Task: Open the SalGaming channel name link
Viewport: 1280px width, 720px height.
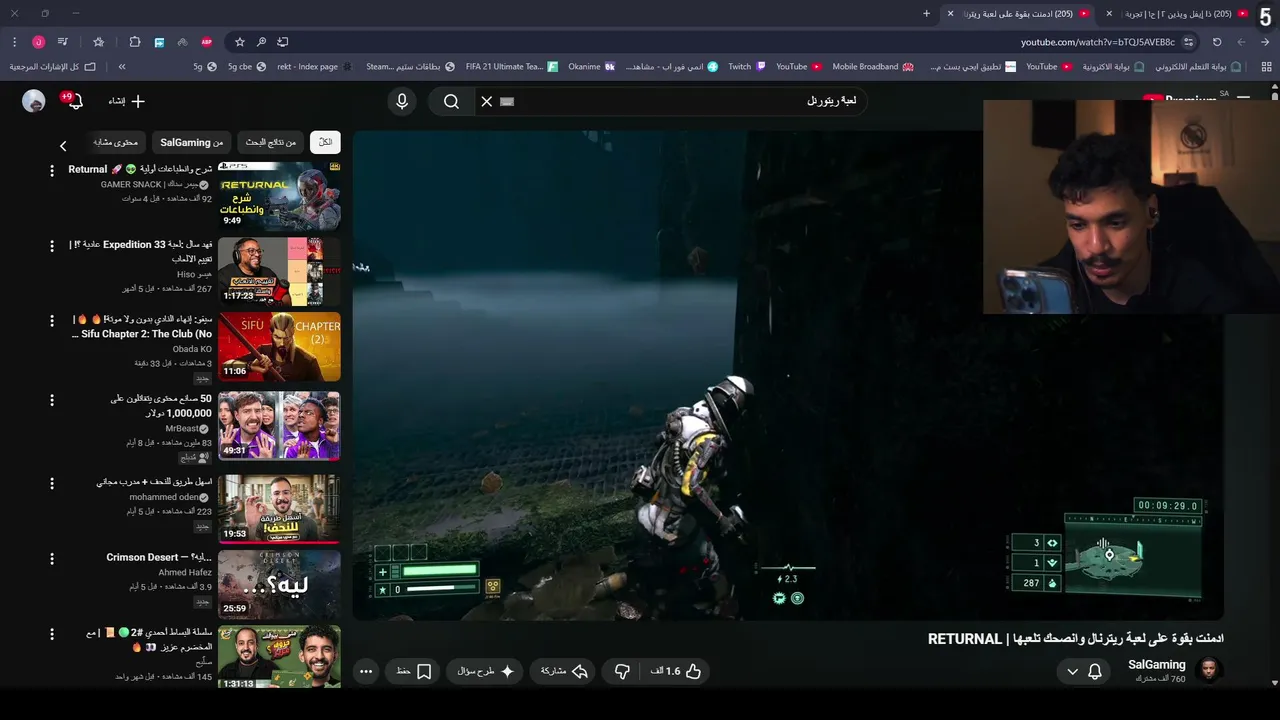Action: pos(1157,665)
